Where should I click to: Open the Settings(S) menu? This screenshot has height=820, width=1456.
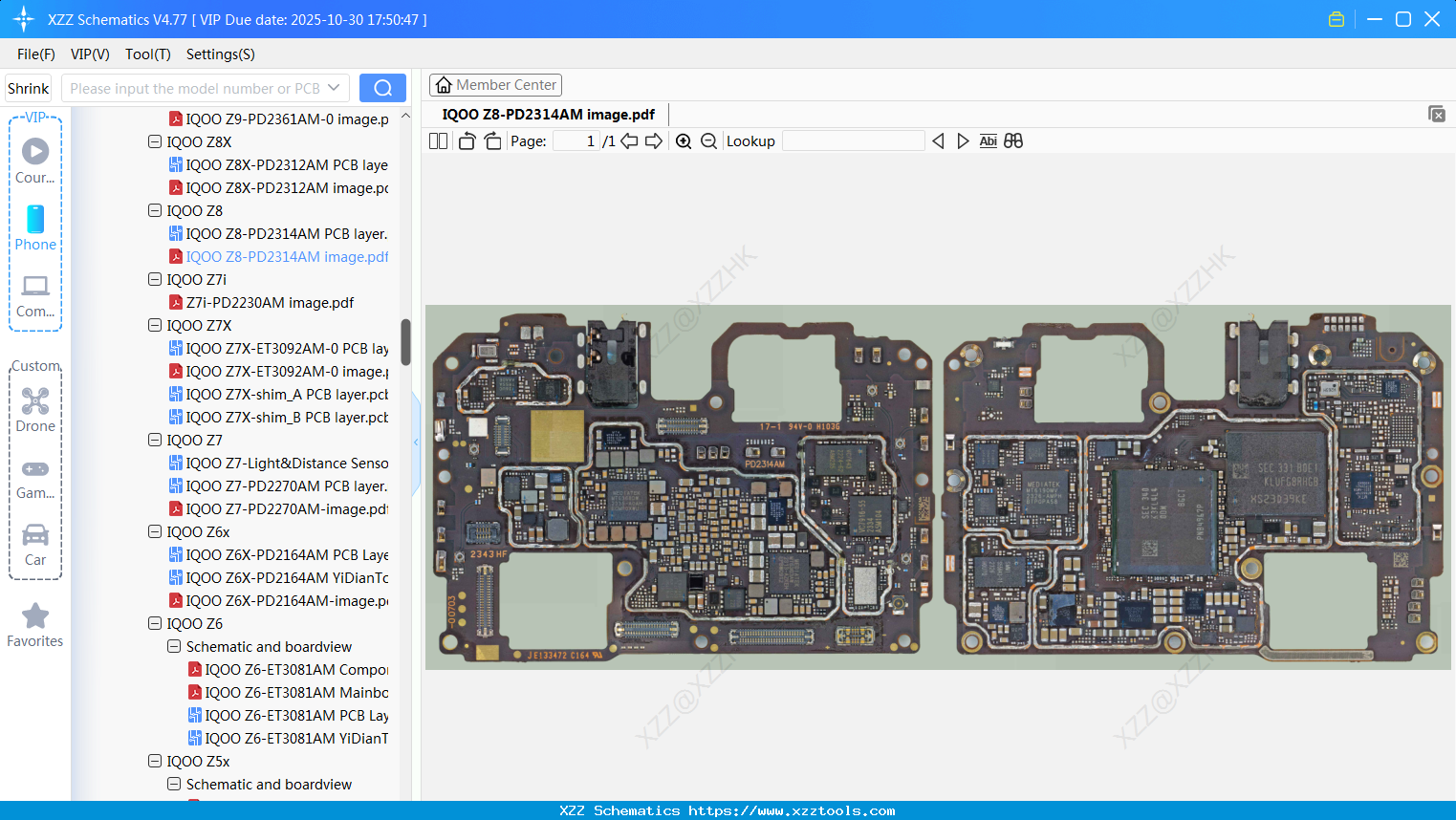[x=220, y=54]
